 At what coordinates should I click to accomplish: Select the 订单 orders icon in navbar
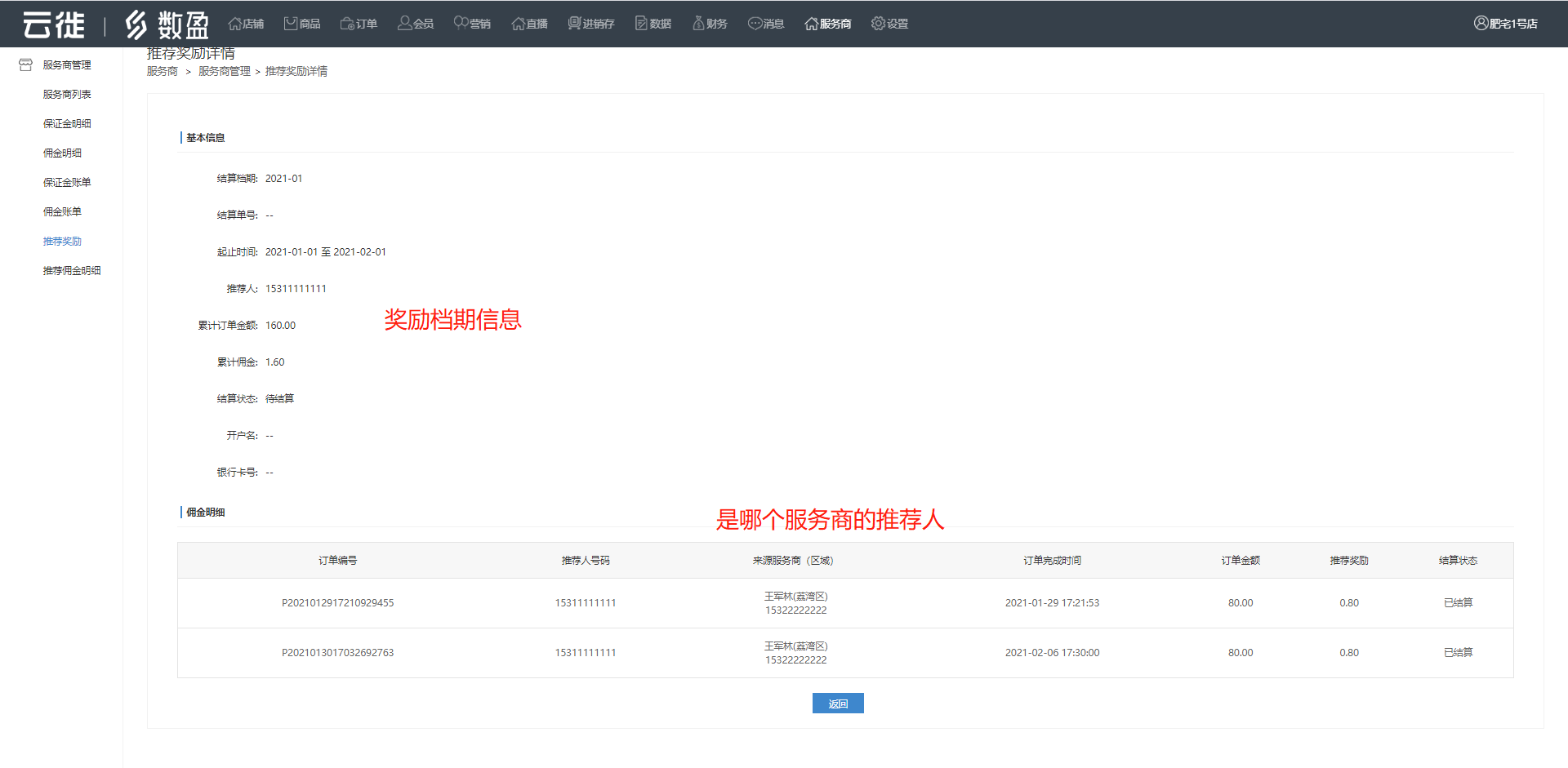(347, 24)
